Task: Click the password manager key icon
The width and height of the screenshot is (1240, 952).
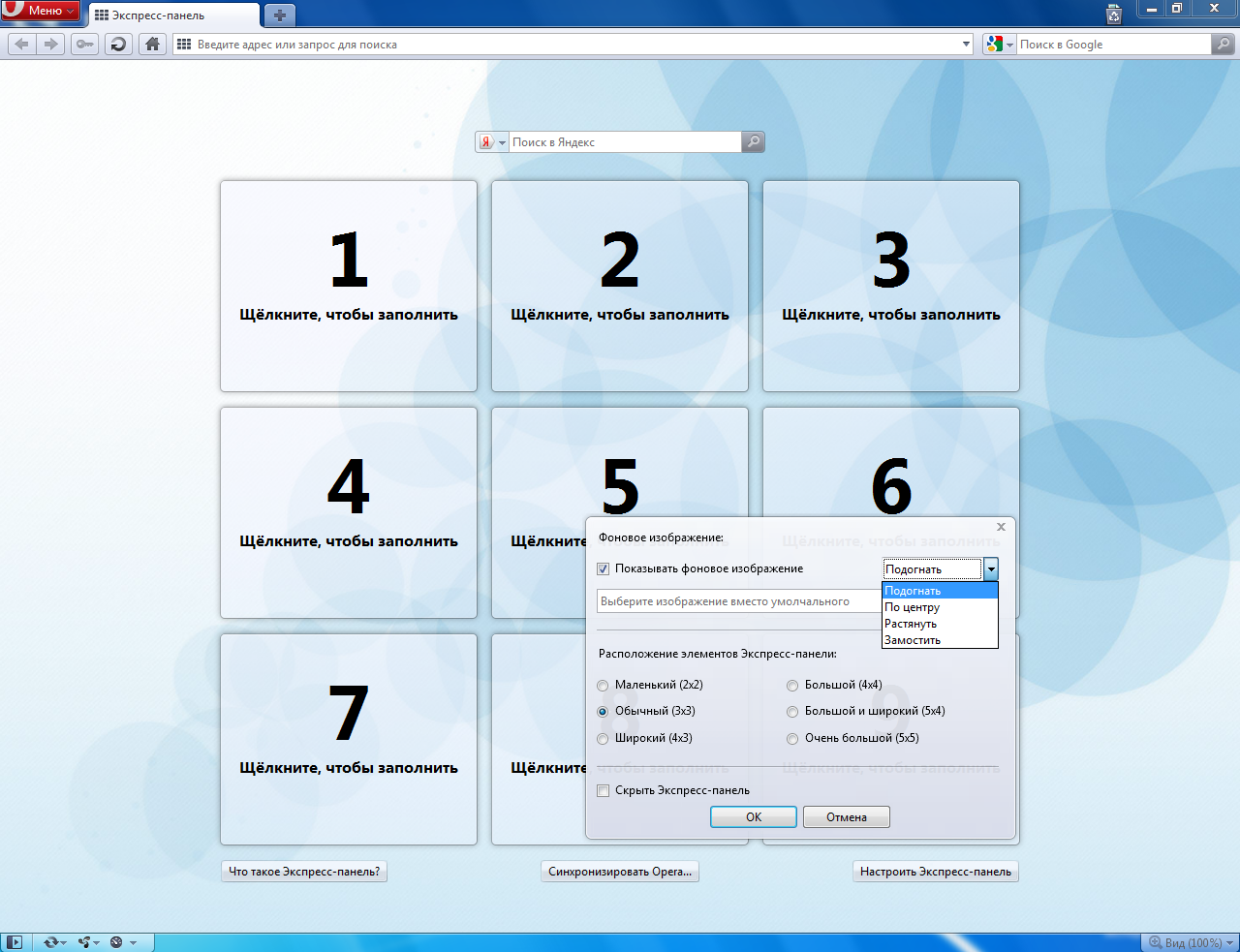Action: pos(85,44)
